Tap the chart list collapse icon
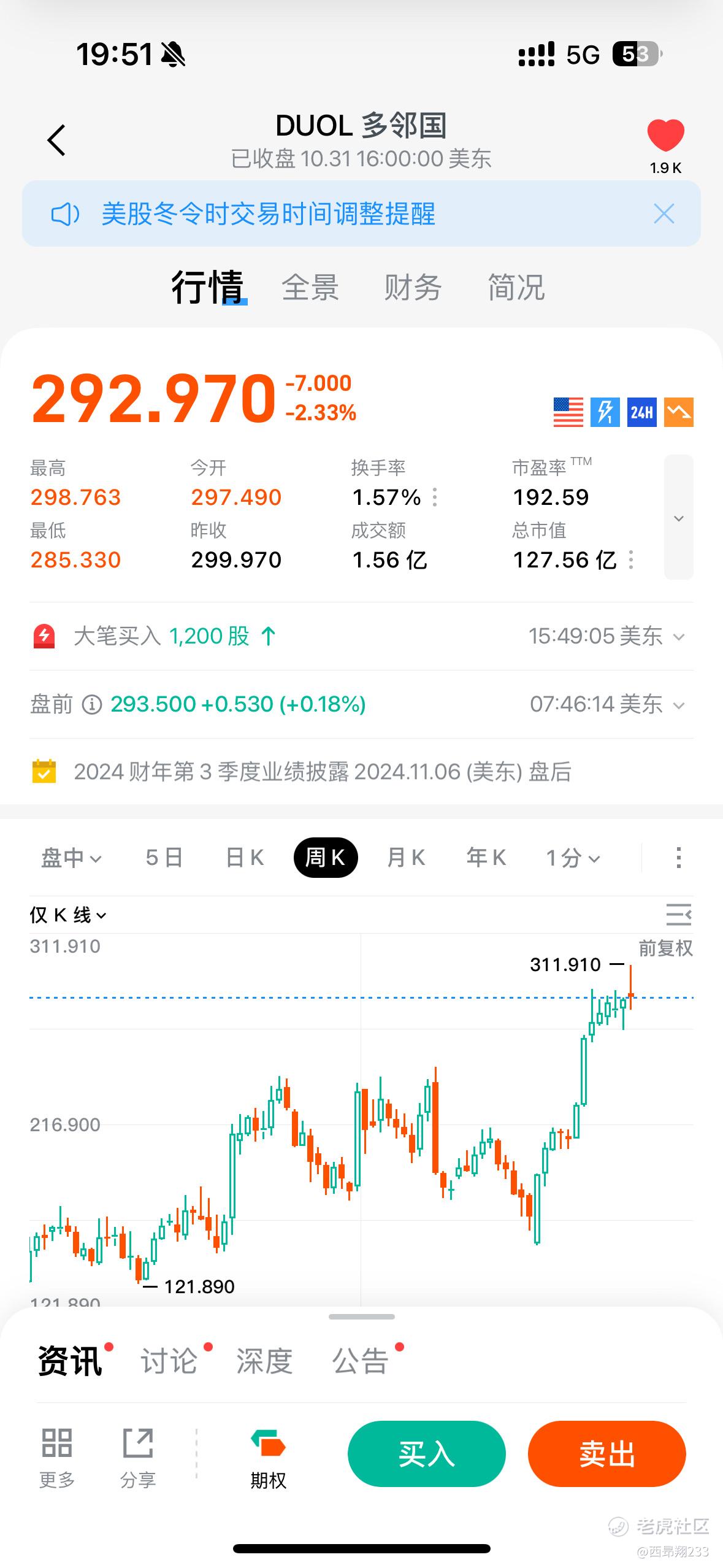This screenshot has width=723, height=1568. tap(679, 915)
